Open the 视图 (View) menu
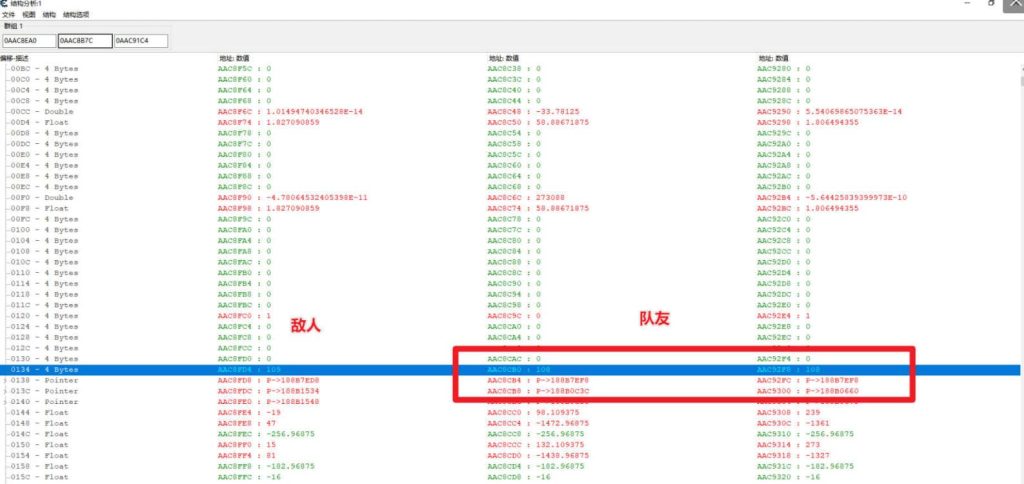This screenshot has height=484, width=1024. pyautogui.click(x=28, y=15)
